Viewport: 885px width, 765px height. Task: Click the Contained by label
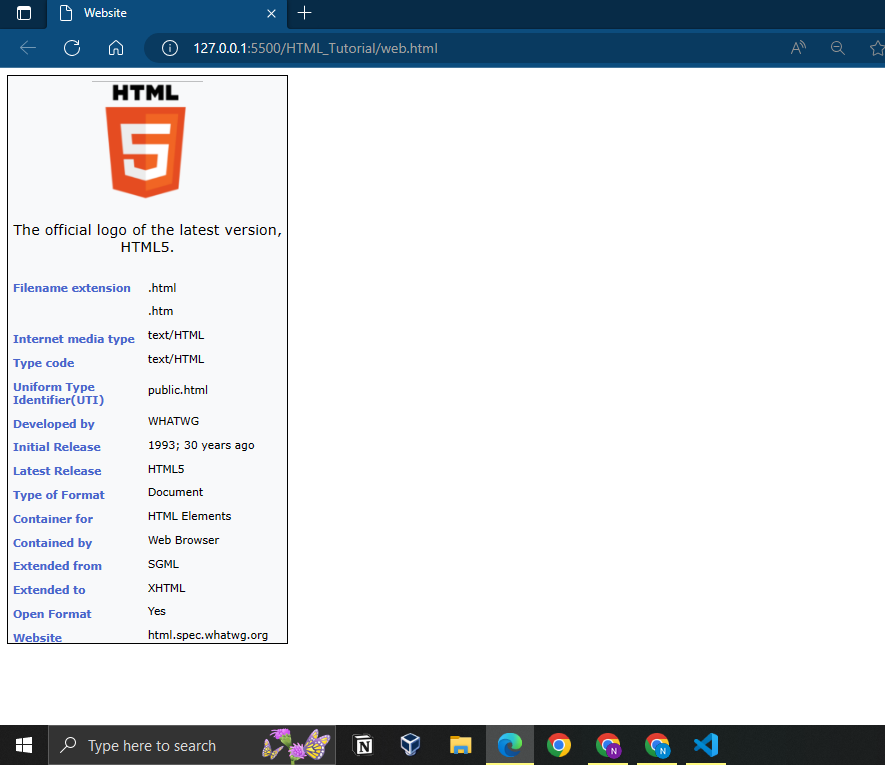(x=52, y=543)
